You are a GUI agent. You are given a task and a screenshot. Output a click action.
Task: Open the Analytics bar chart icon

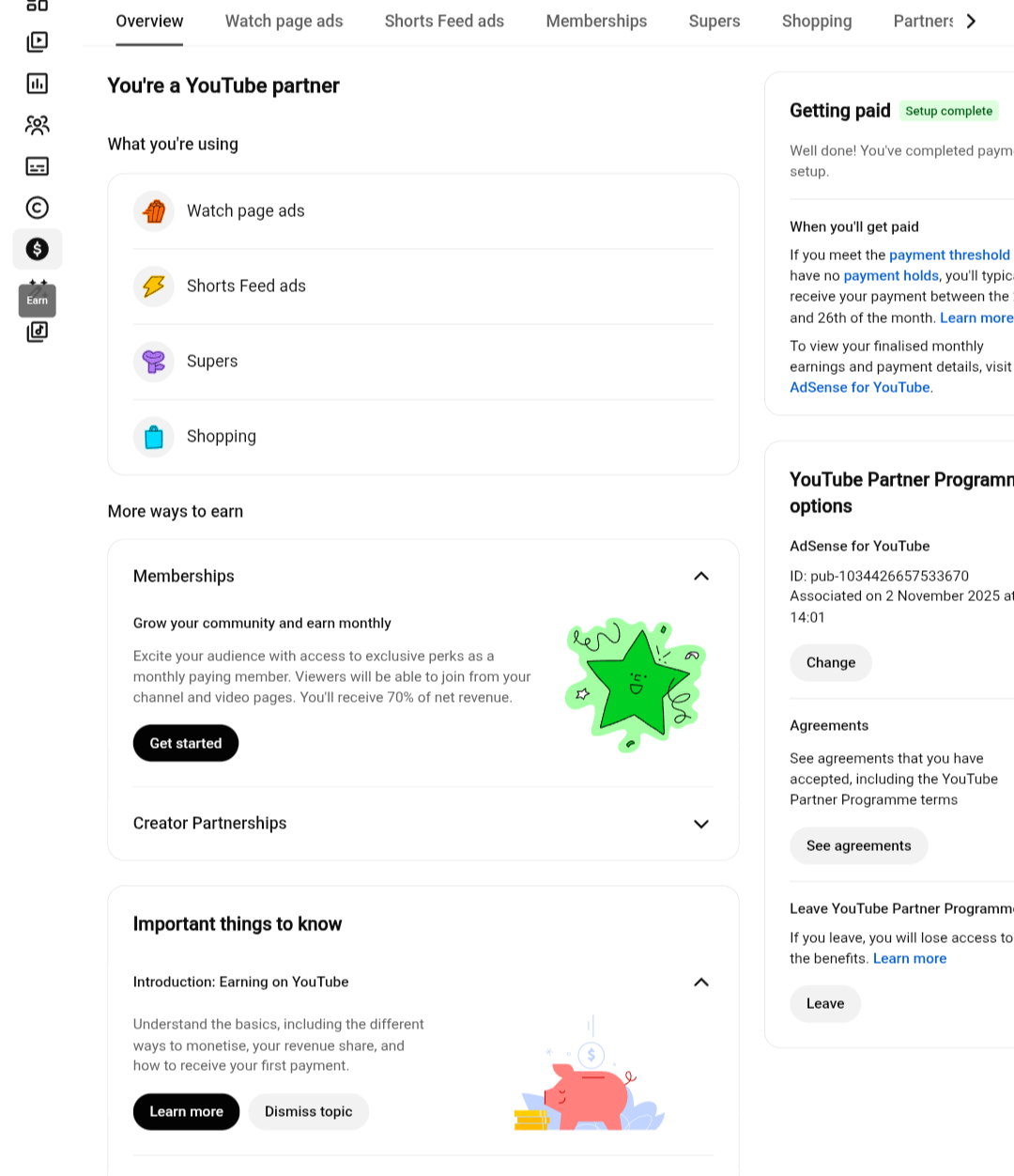coord(38,84)
